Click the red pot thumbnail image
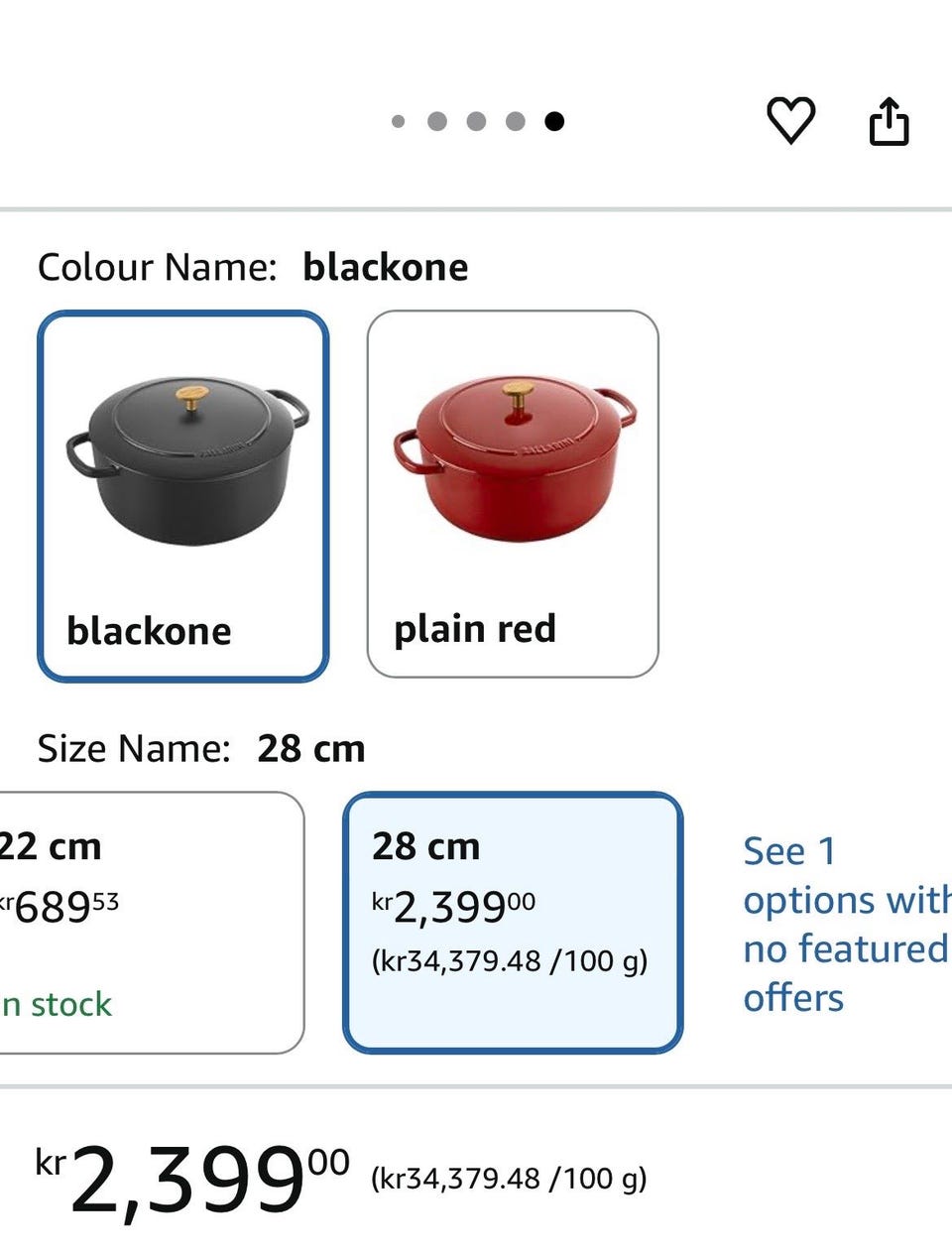Image resolution: width=952 pixels, height=1256 pixels. (x=514, y=459)
